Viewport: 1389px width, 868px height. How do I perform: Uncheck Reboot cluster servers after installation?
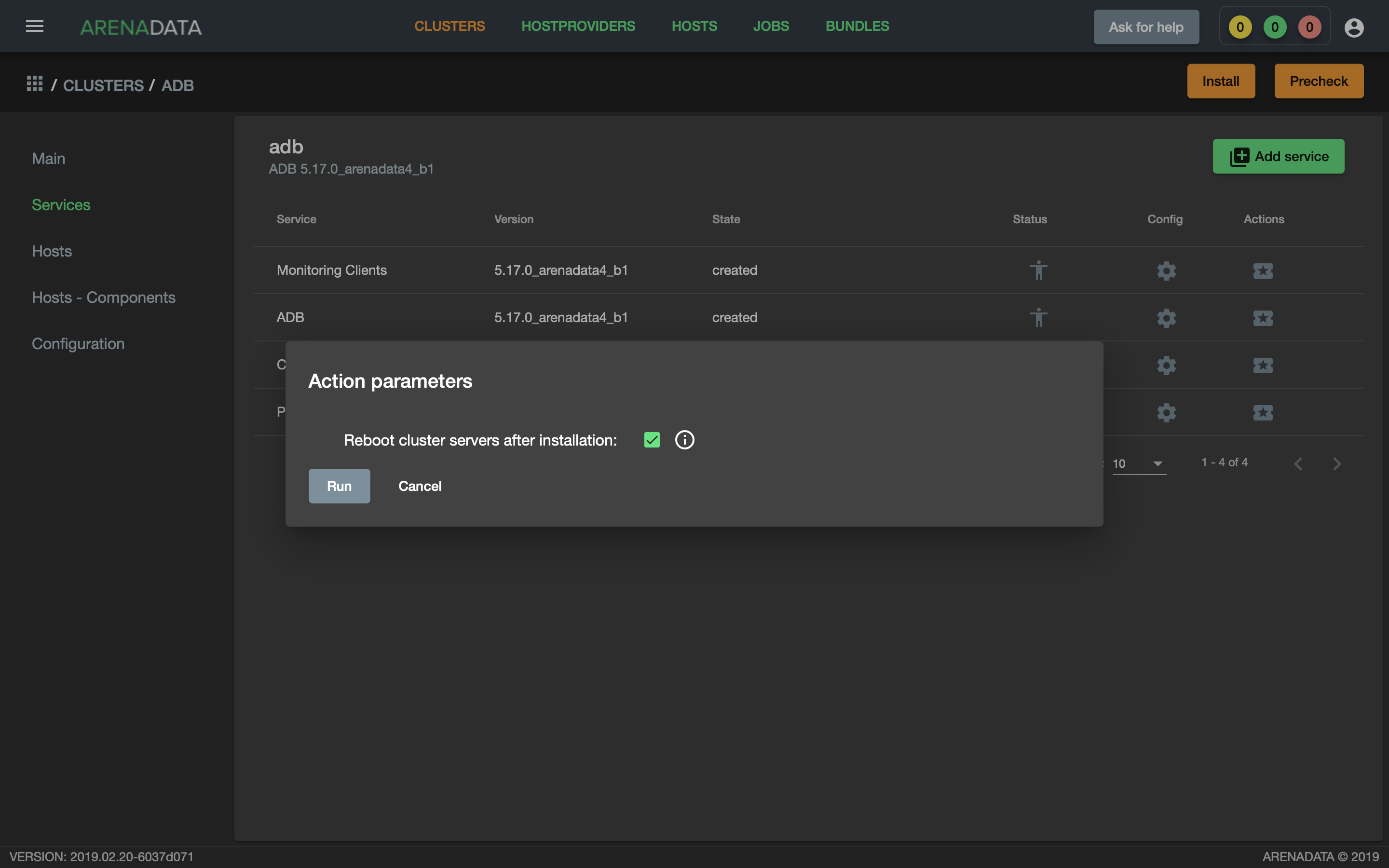[x=652, y=440]
